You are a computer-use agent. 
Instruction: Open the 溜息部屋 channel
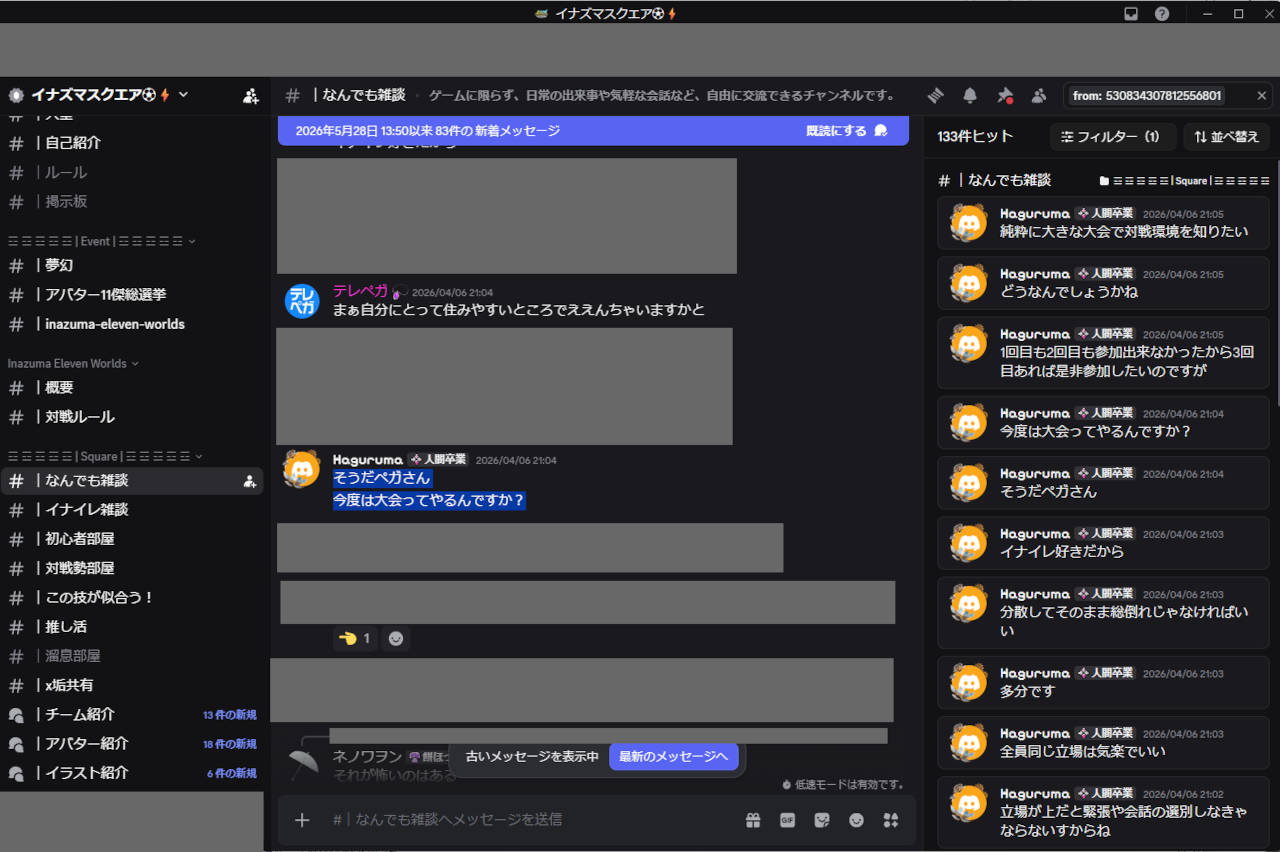tap(132, 656)
